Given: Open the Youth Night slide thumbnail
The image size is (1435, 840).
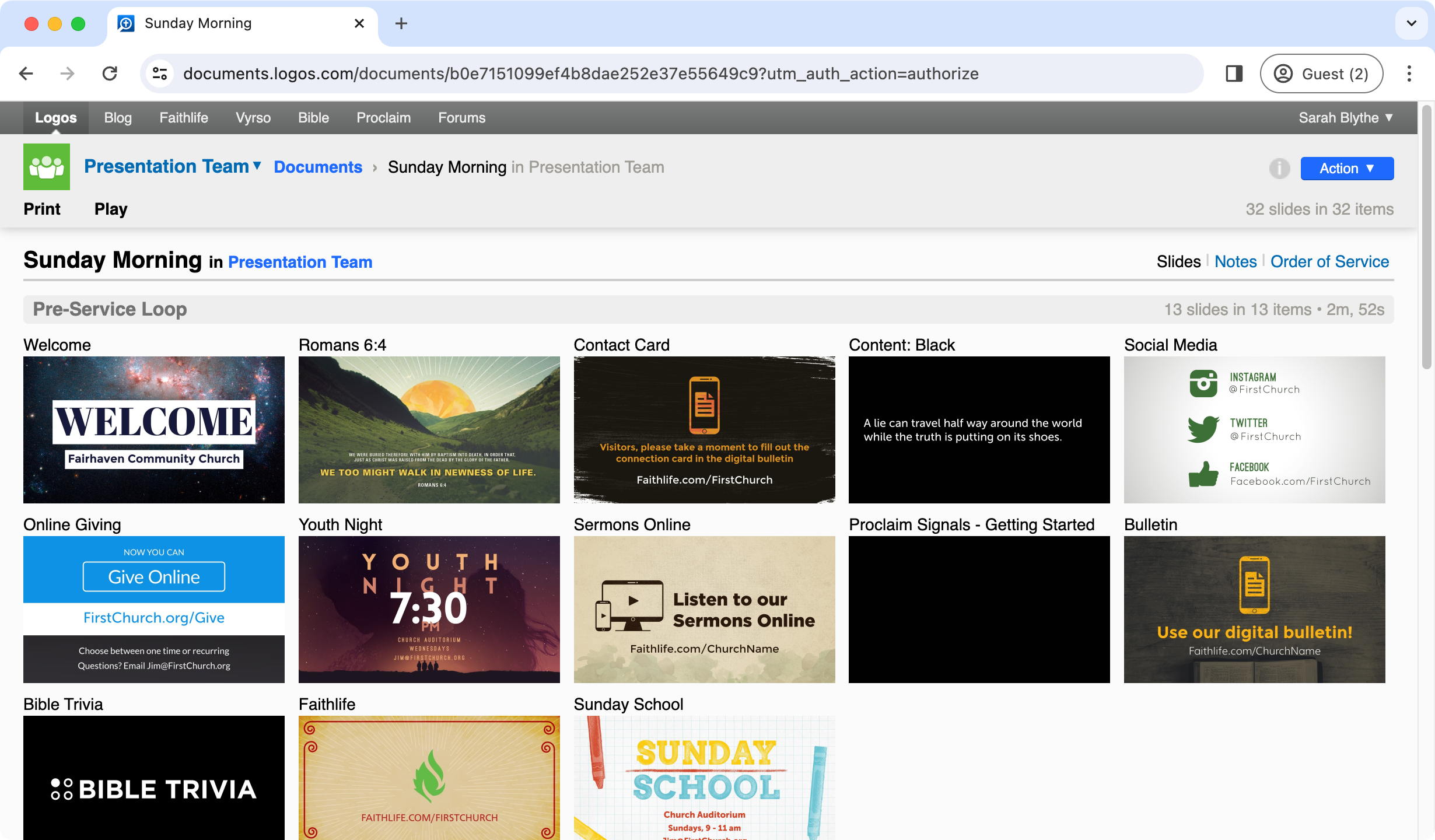Looking at the screenshot, I should tap(429, 609).
